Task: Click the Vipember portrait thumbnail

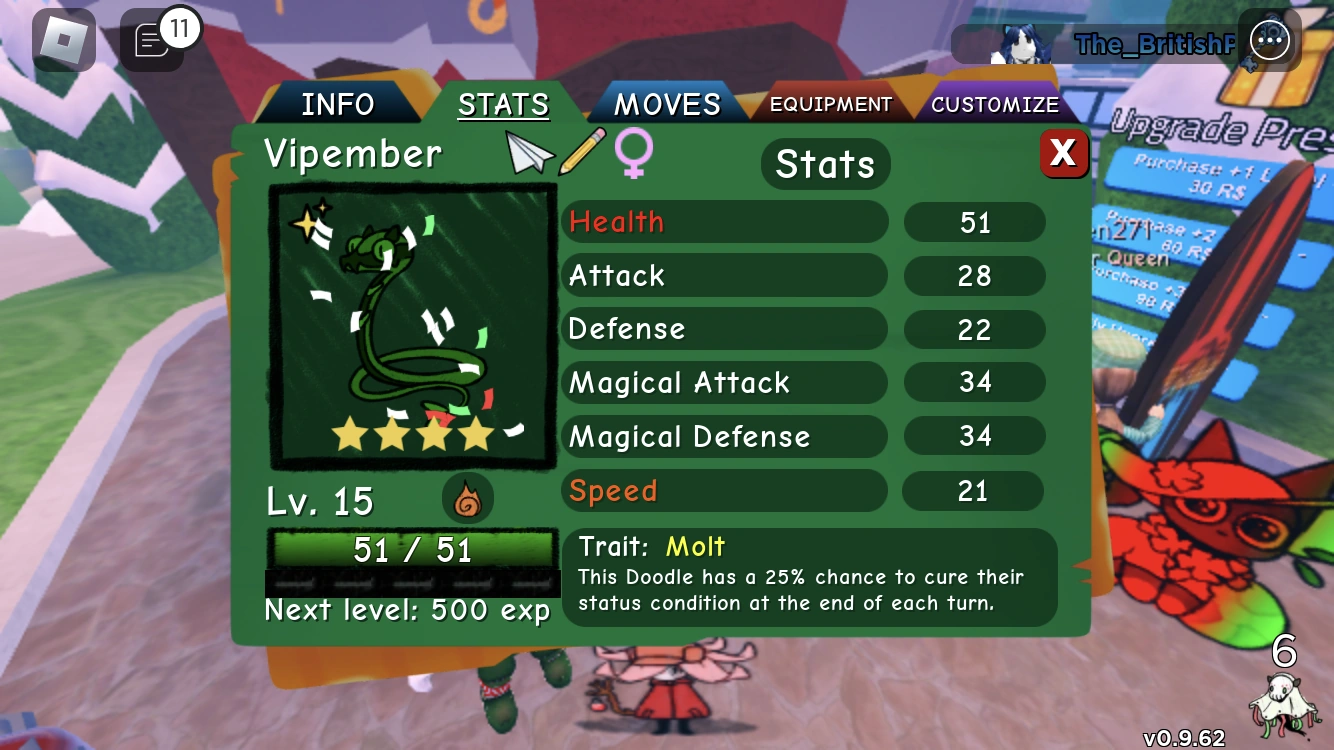Action: (x=413, y=326)
